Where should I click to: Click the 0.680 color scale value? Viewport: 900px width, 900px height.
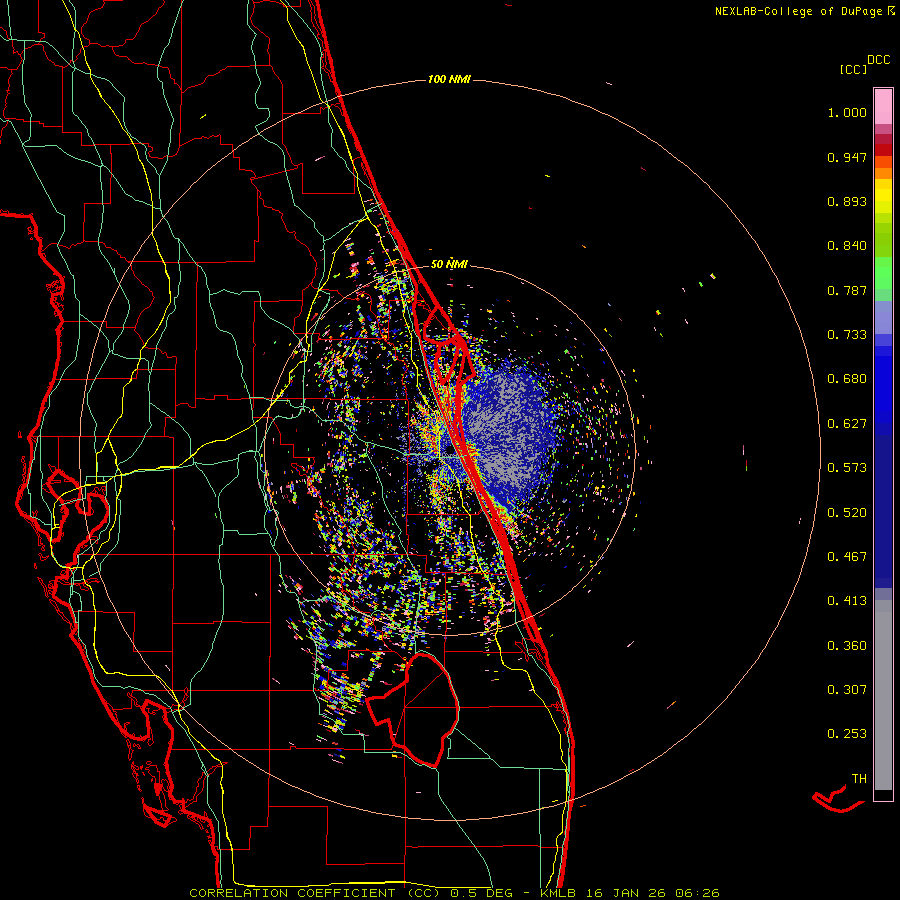point(847,379)
